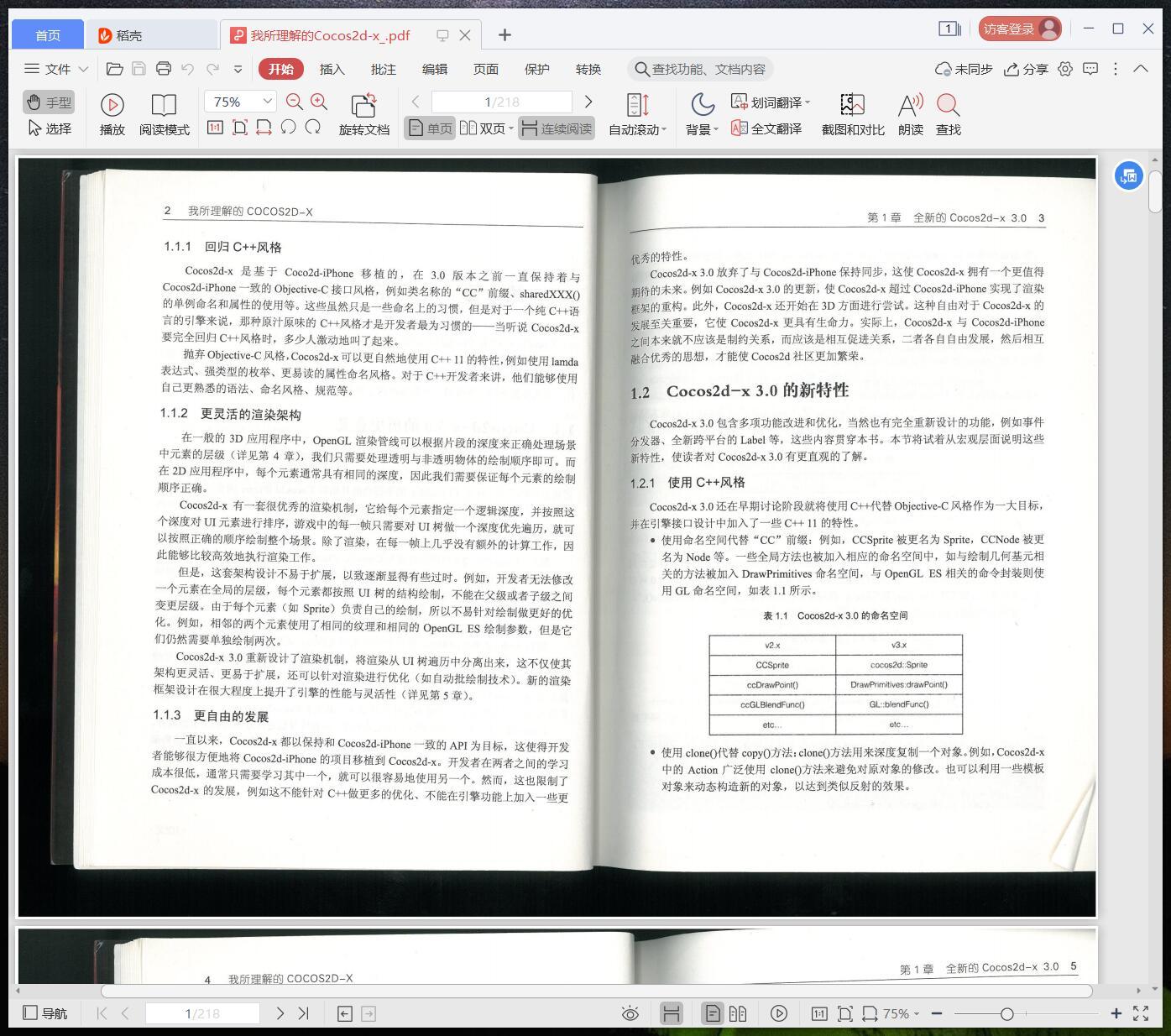Open Reading Mode (阅读模式)
The image size is (1171, 1036).
click(x=164, y=115)
